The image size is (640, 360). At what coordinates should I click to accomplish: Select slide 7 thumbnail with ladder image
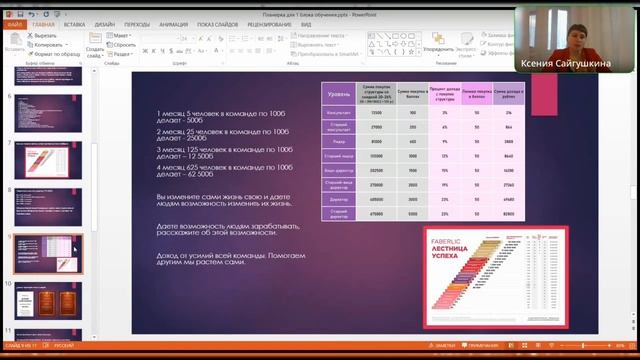(48, 160)
